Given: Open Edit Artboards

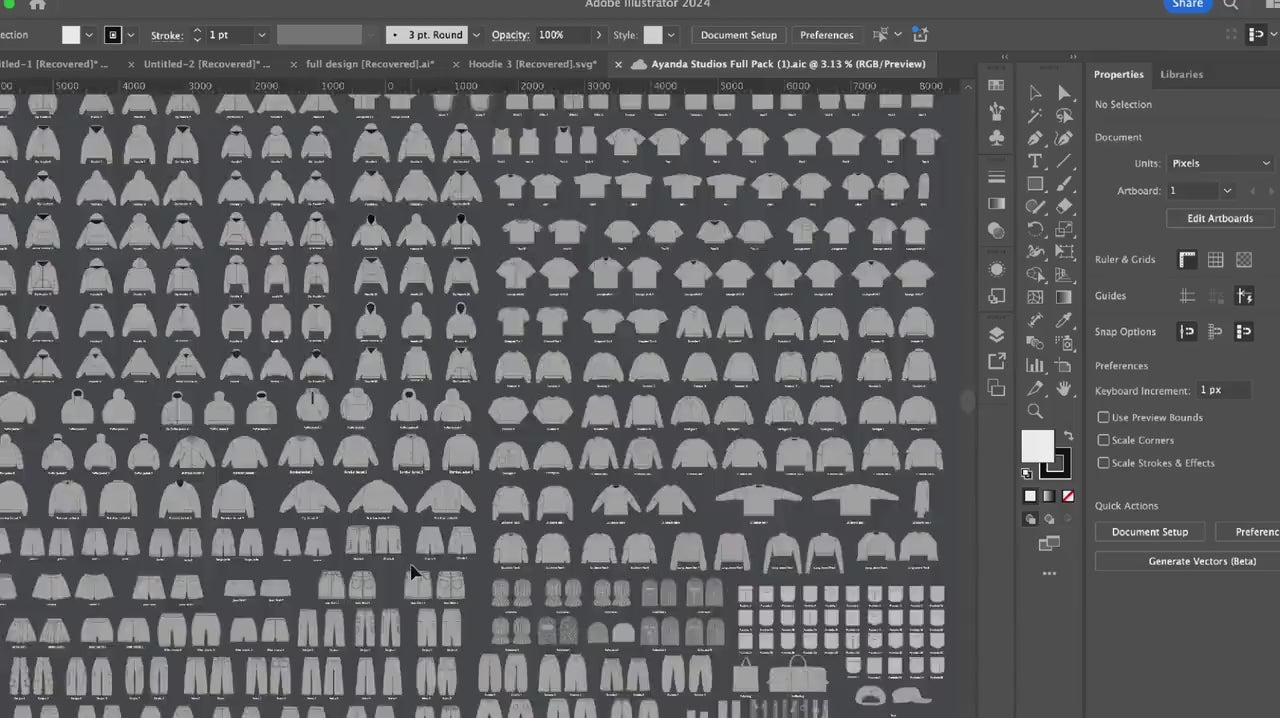Looking at the screenshot, I should (x=1220, y=218).
